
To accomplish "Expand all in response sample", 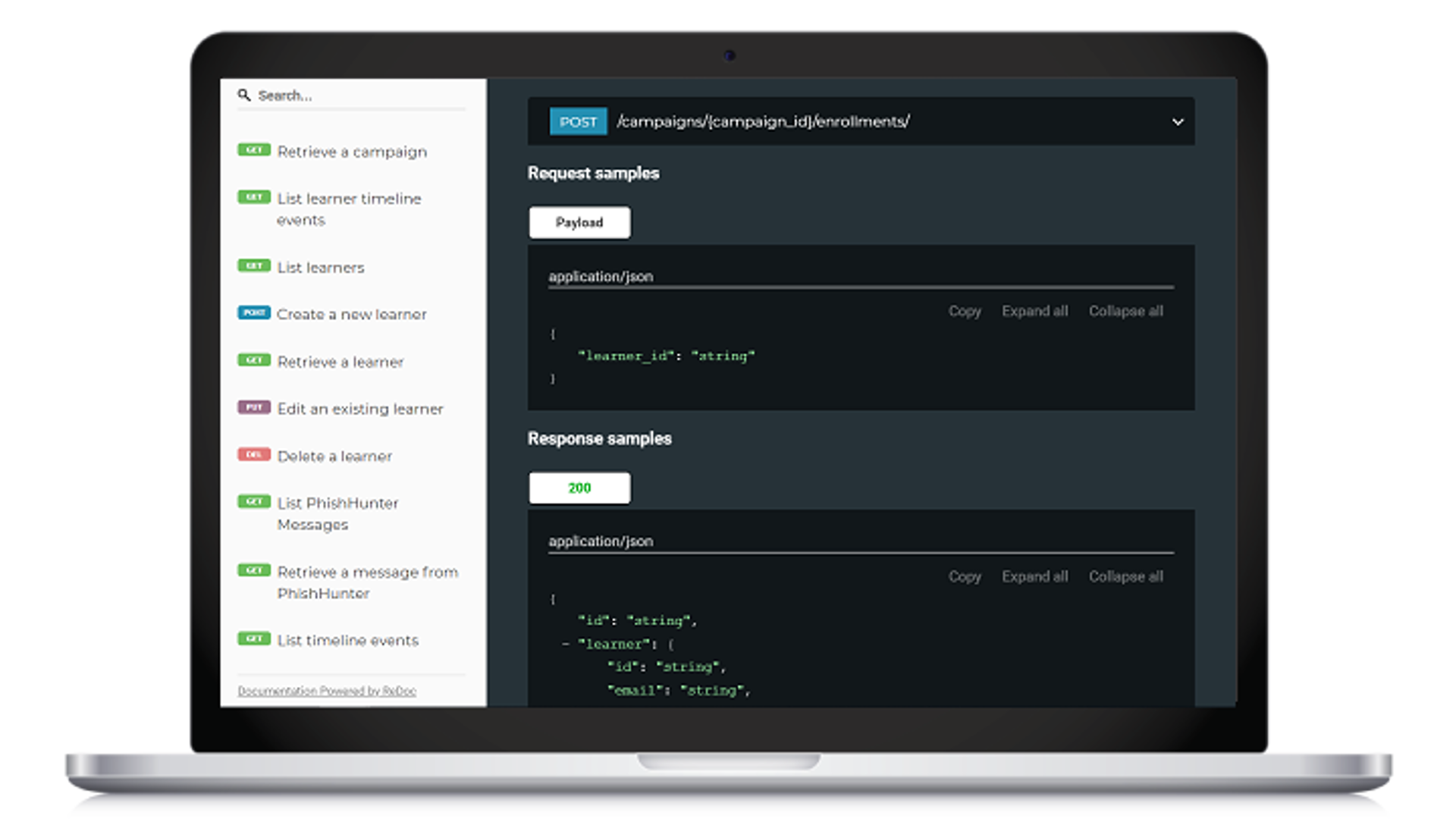I will click(x=1034, y=576).
